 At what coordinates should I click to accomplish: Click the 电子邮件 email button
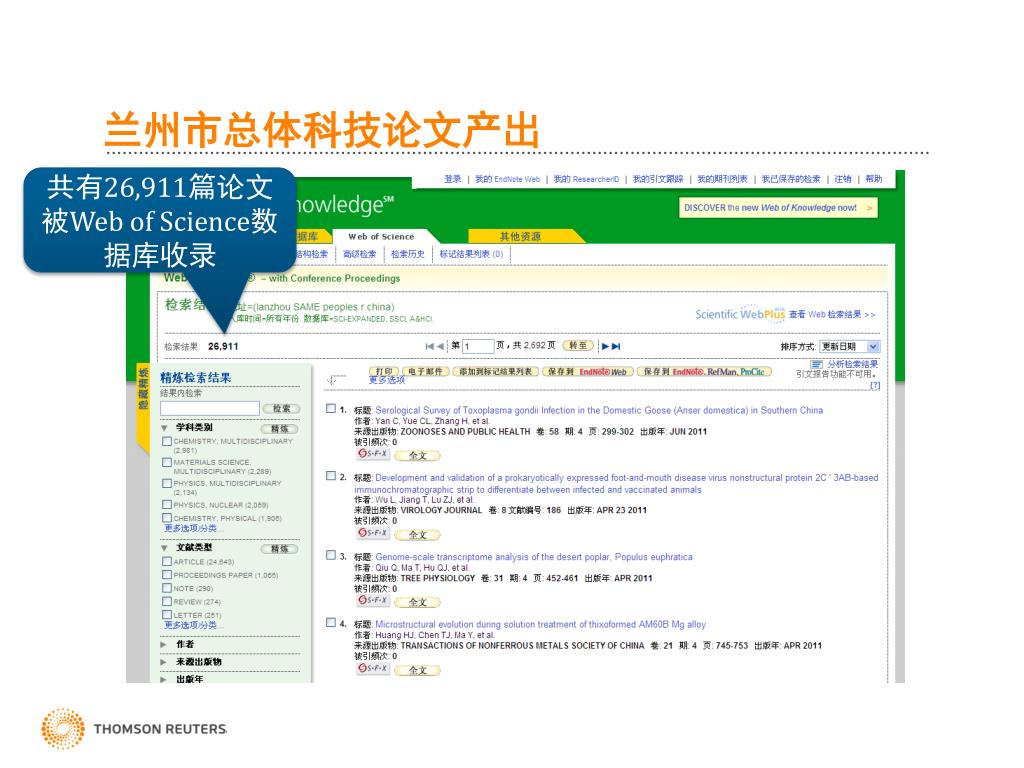pyautogui.click(x=426, y=372)
